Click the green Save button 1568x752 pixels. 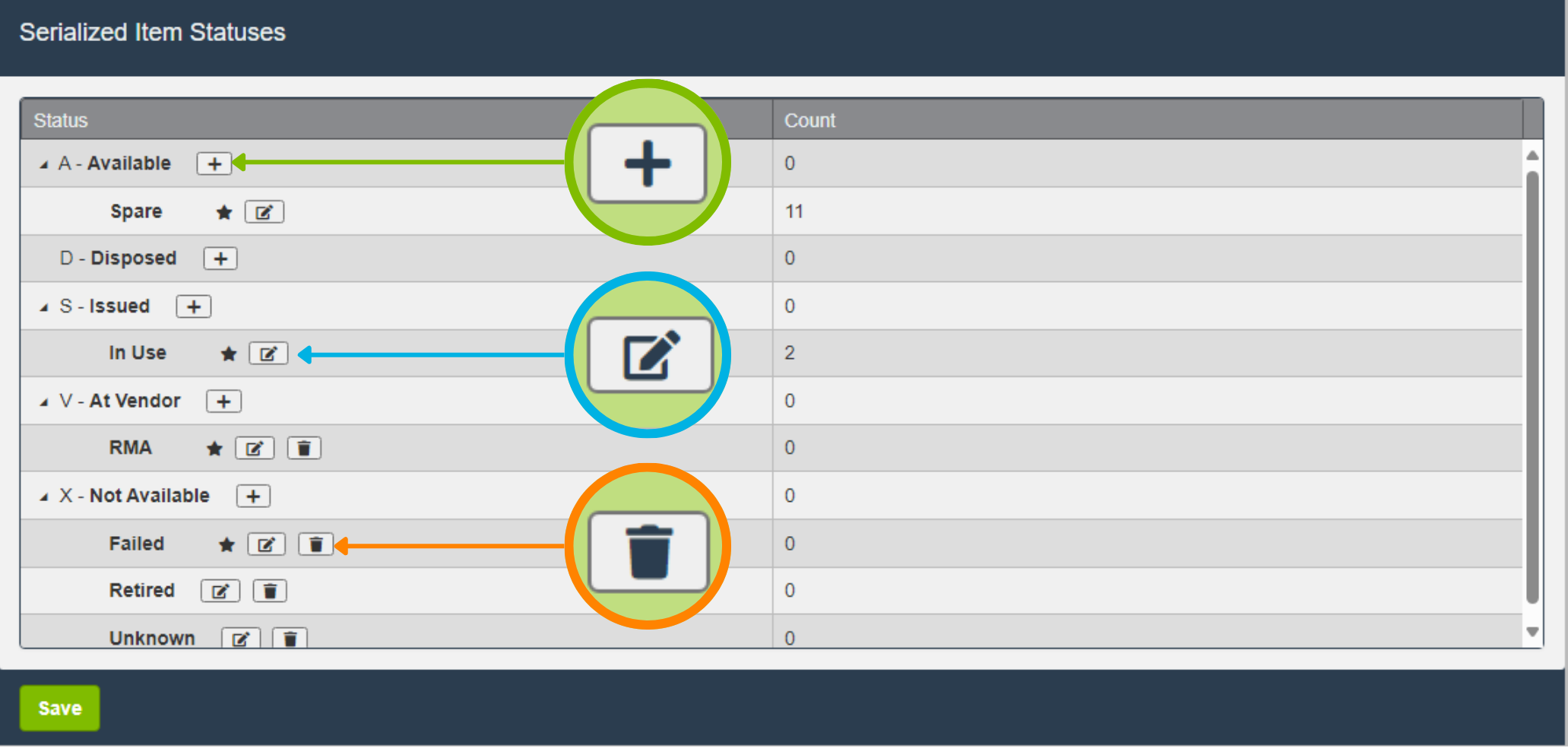59,708
